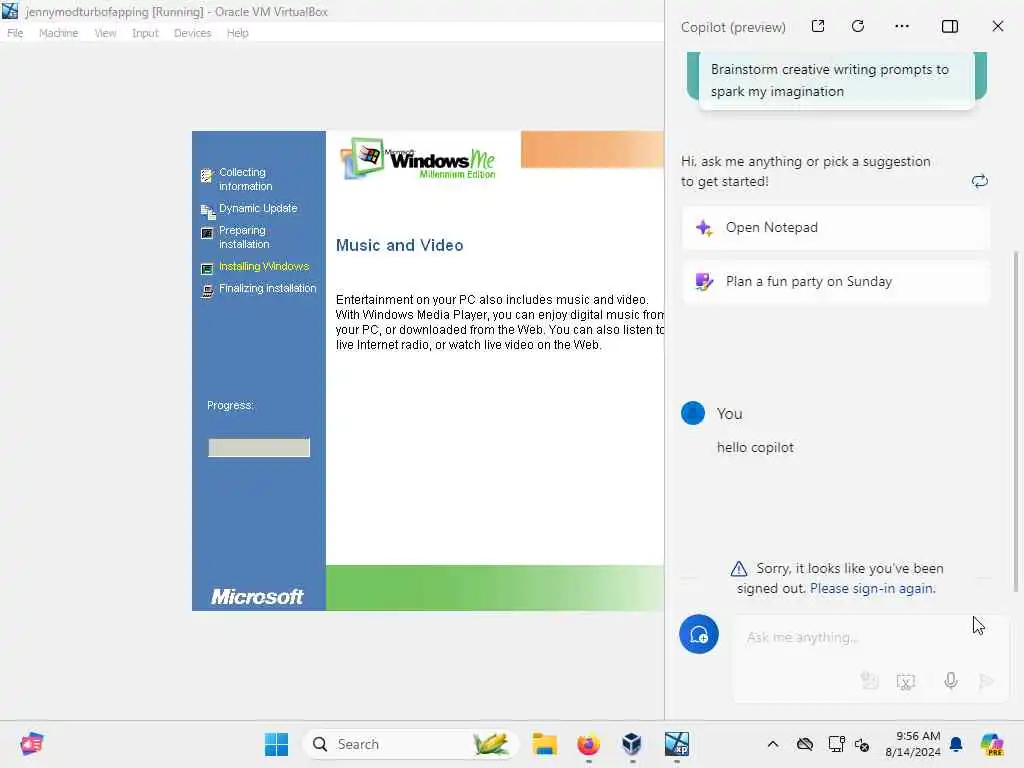This screenshot has height=768, width=1024.
Task: Follow the Please sign-in again link
Action: click(x=872, y=588)
